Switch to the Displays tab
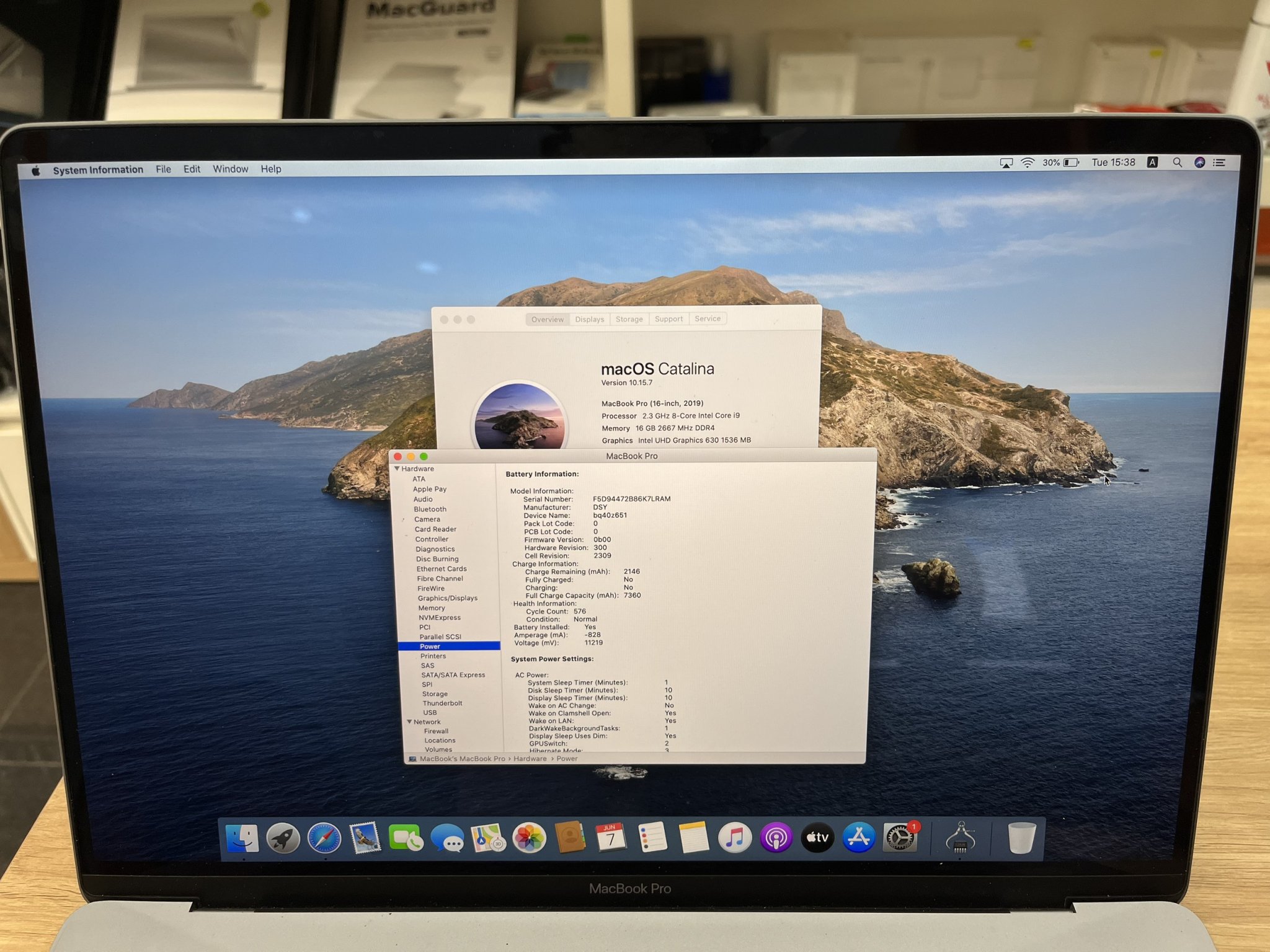Screen dimensions: 1270x952 pyautogui.click(x=589, y=319)
